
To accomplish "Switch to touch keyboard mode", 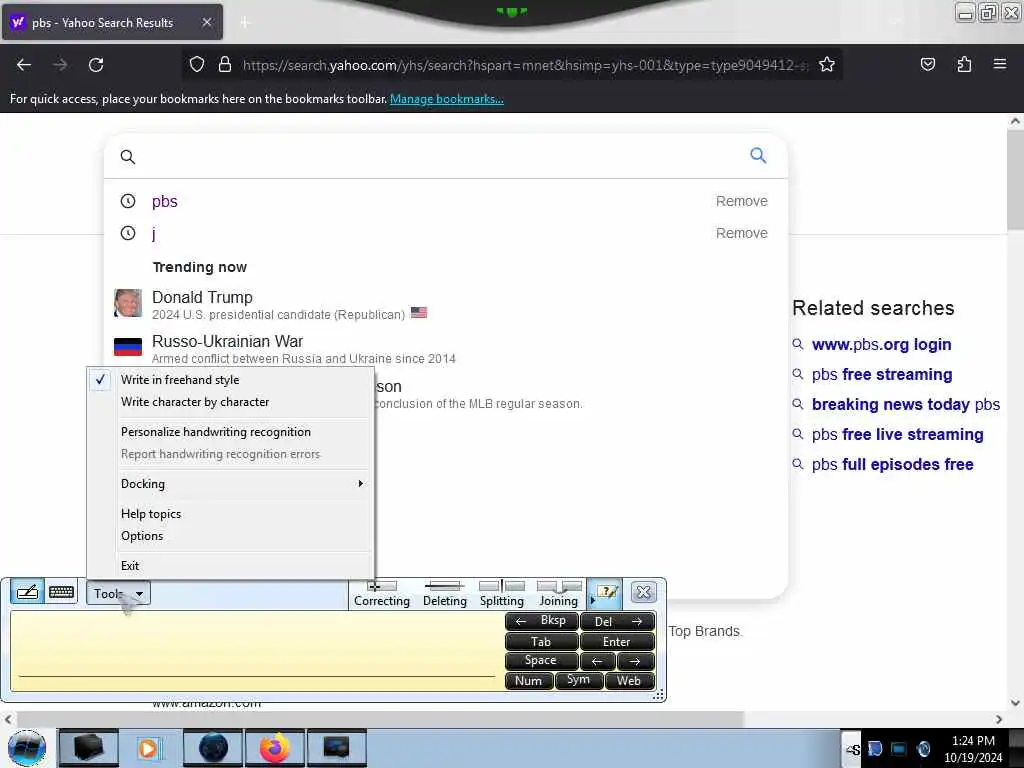I will click(61, 592).
